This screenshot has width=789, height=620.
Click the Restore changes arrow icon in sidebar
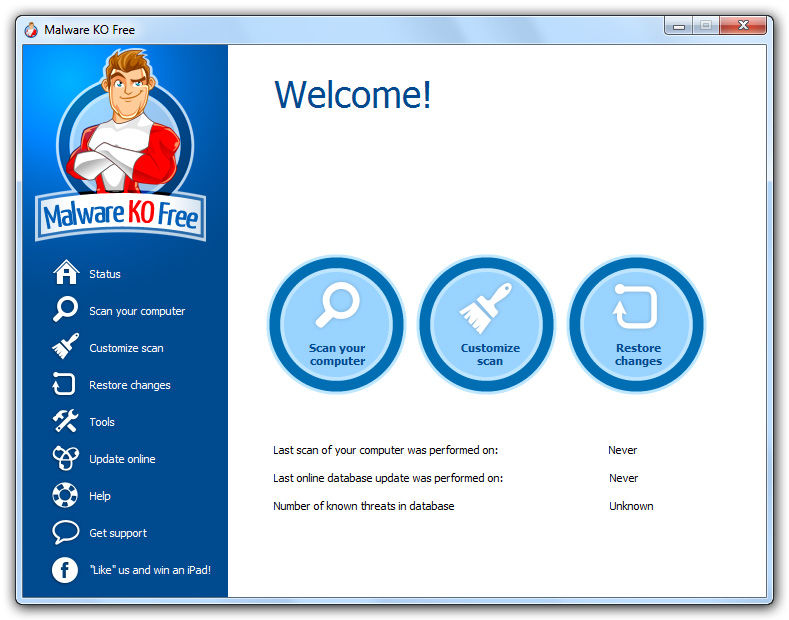(64, 384)
